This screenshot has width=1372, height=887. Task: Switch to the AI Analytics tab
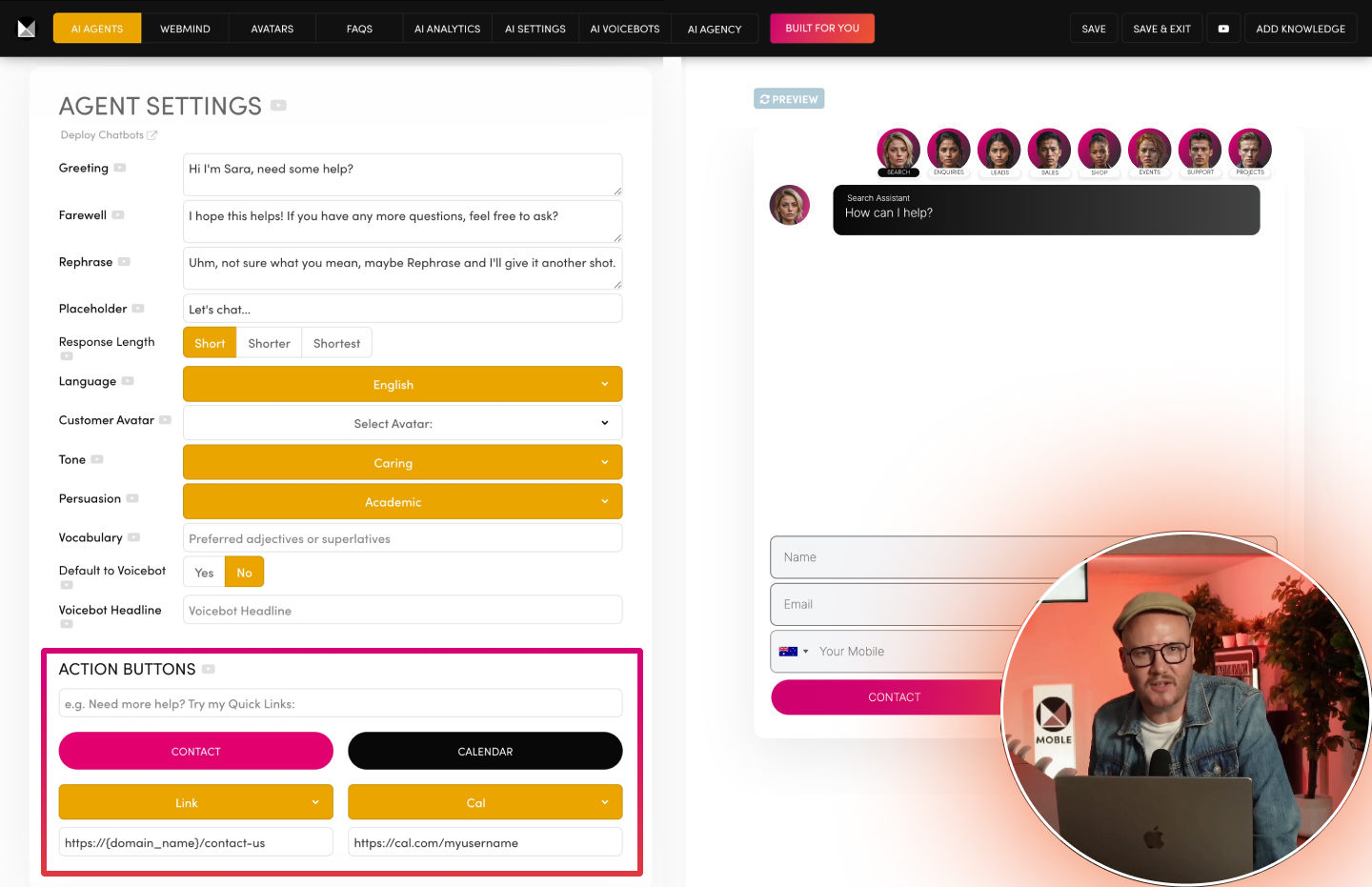tap(447, 29)
